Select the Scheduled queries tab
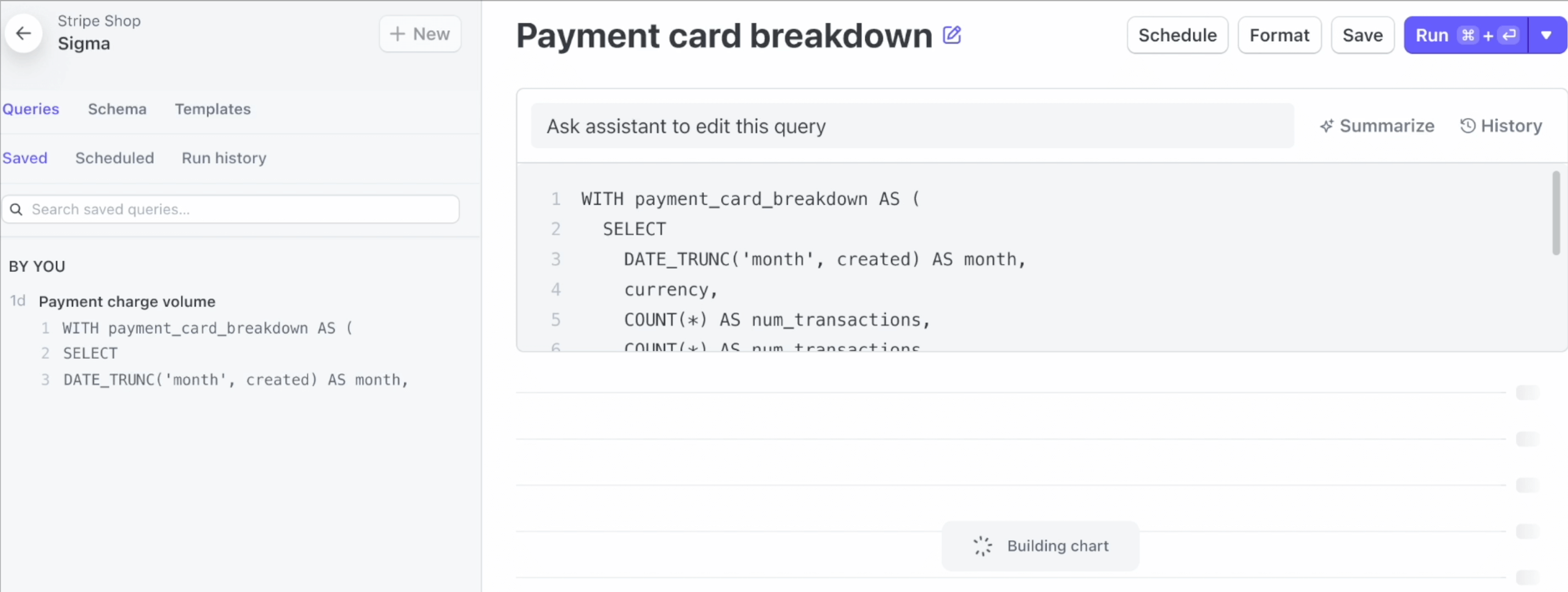 114,158
